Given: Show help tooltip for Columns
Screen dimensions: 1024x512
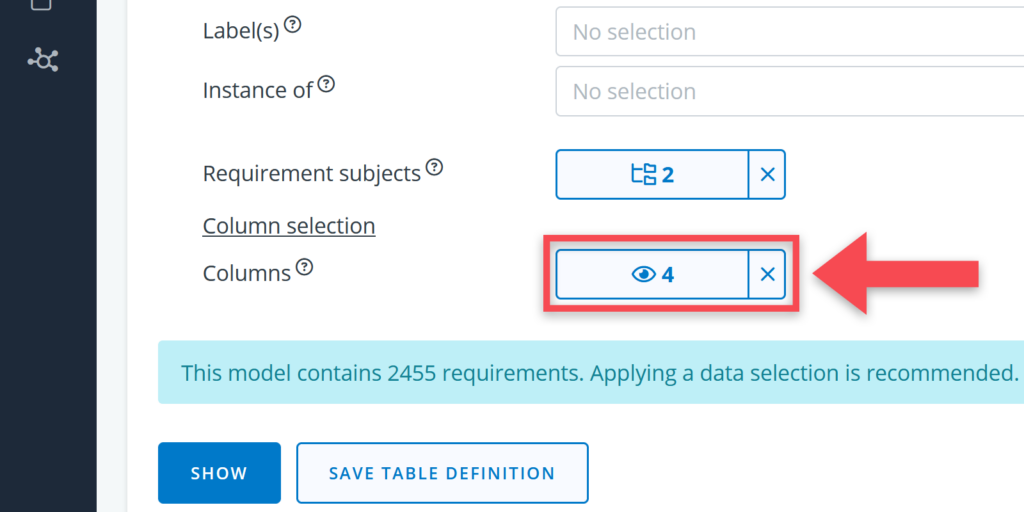Looking at the screenshot, I should coord(305,267).
